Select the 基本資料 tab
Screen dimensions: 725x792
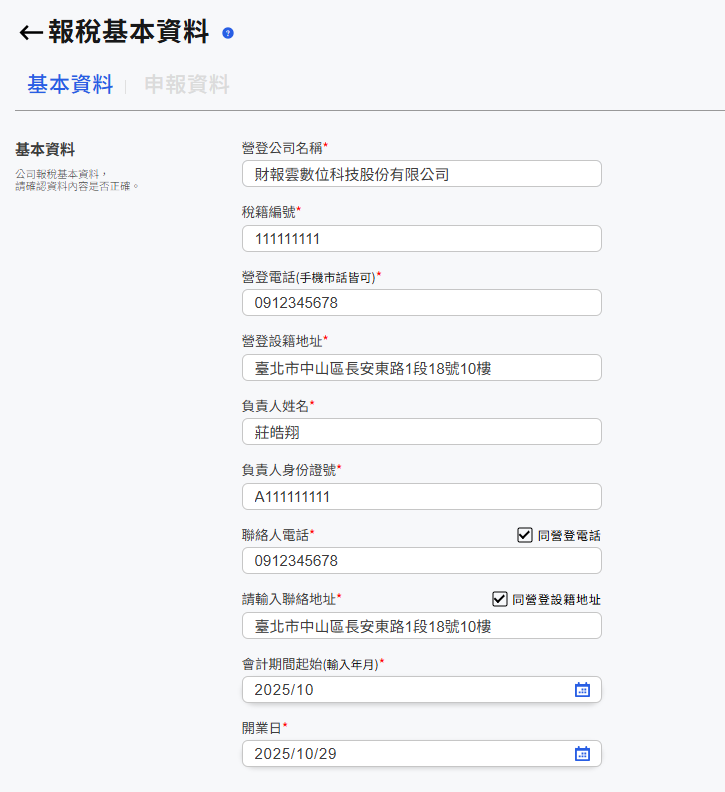[x=70, y=85]
